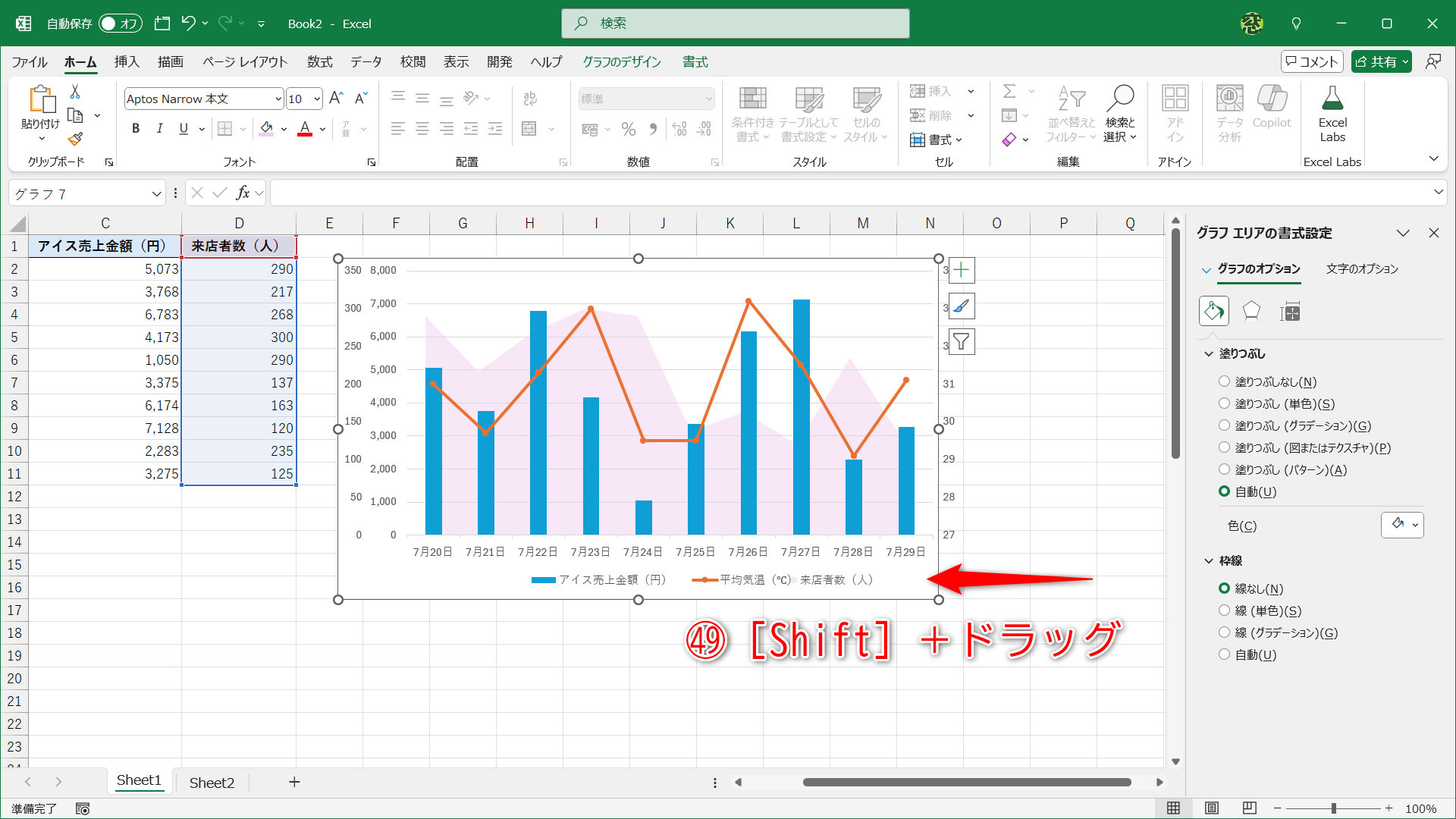Viewport: 1456px width, 819px height.
Task: Select the 塗りつぶしなし radio button
Action: tap(1224, 381)
